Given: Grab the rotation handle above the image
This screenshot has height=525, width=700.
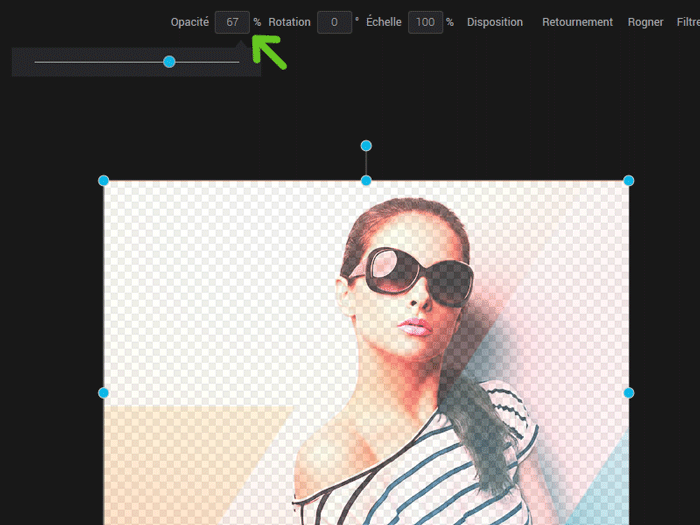Looking at the screenshot, I should [x=366, y=146].
